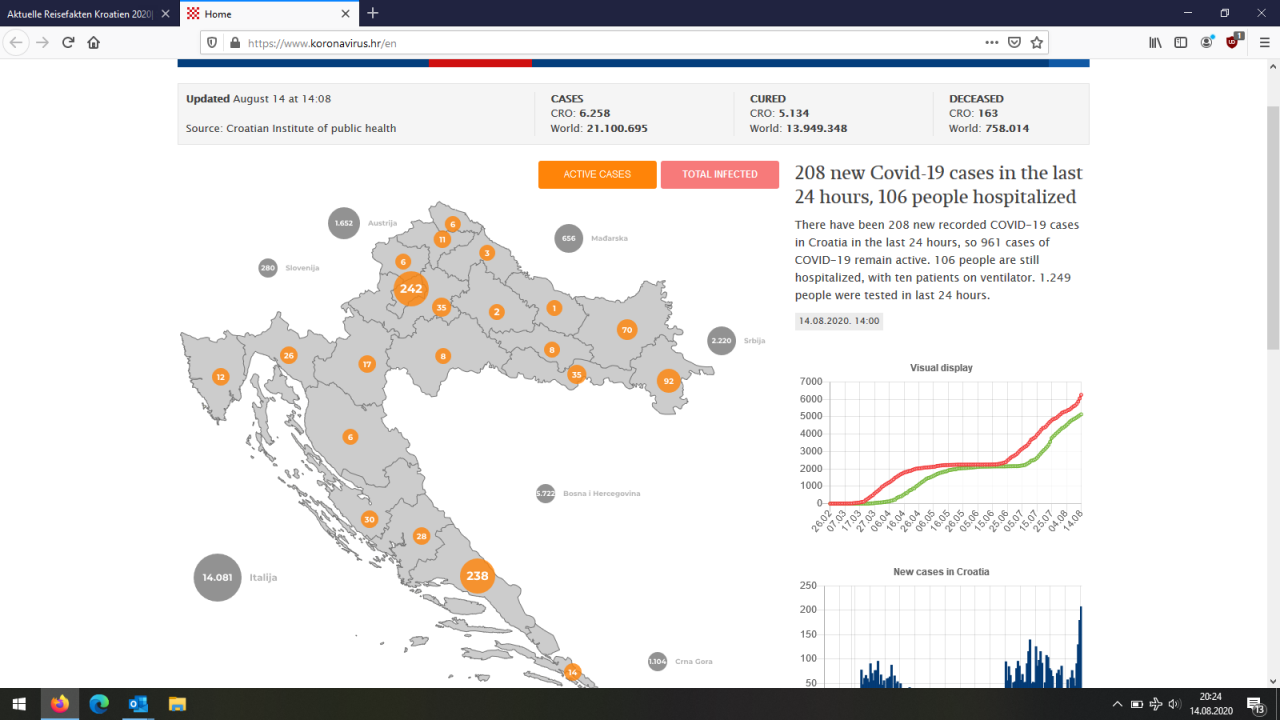Click the Italija 14.081 bubble
Image resolution: width=1280 pixels, height=720 pixels.
pyautogui.click(x=218, y=577)
